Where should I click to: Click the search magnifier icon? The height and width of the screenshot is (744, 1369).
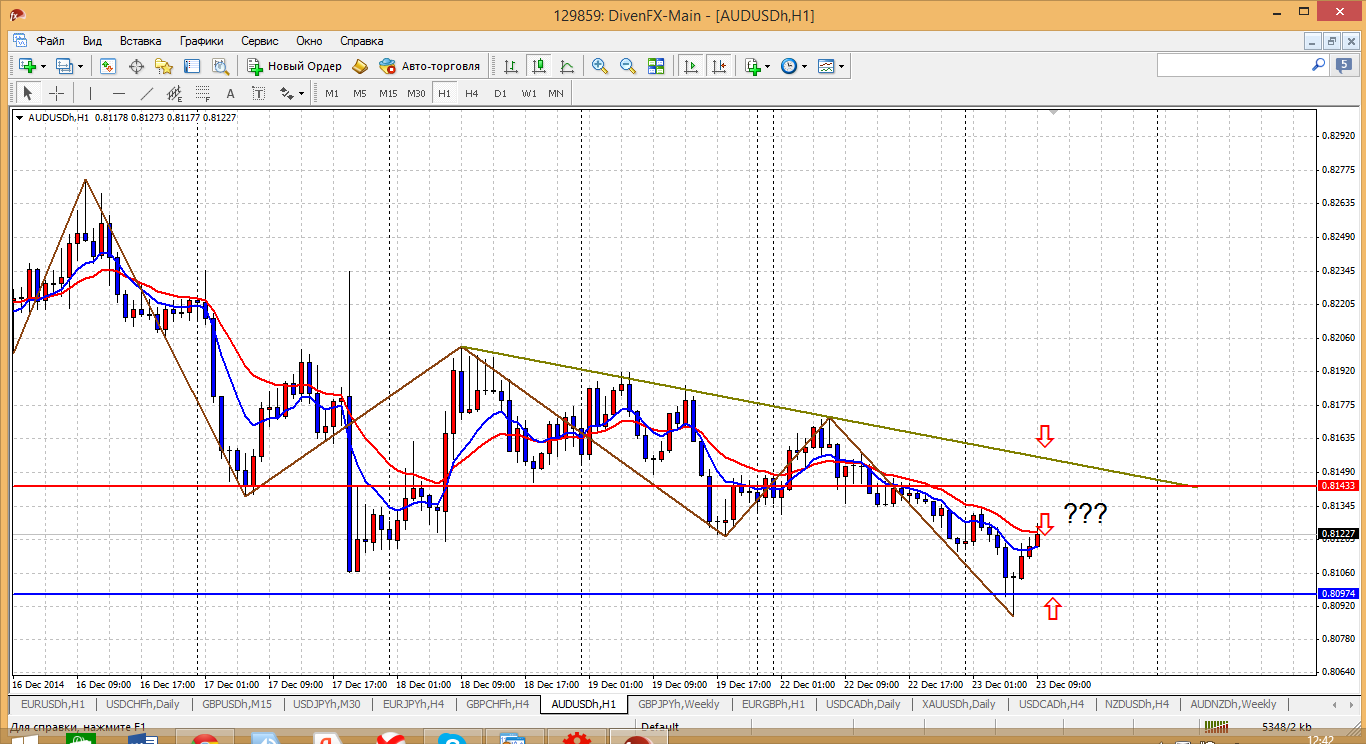[x=1318, y=65]
